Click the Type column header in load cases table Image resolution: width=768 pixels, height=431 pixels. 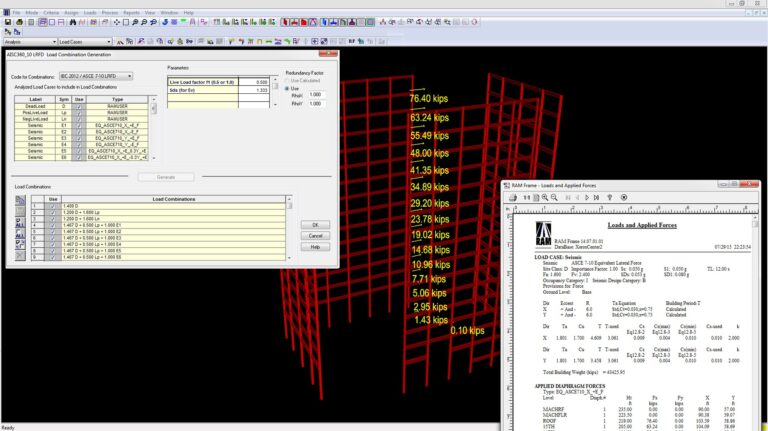coord(118,99)
